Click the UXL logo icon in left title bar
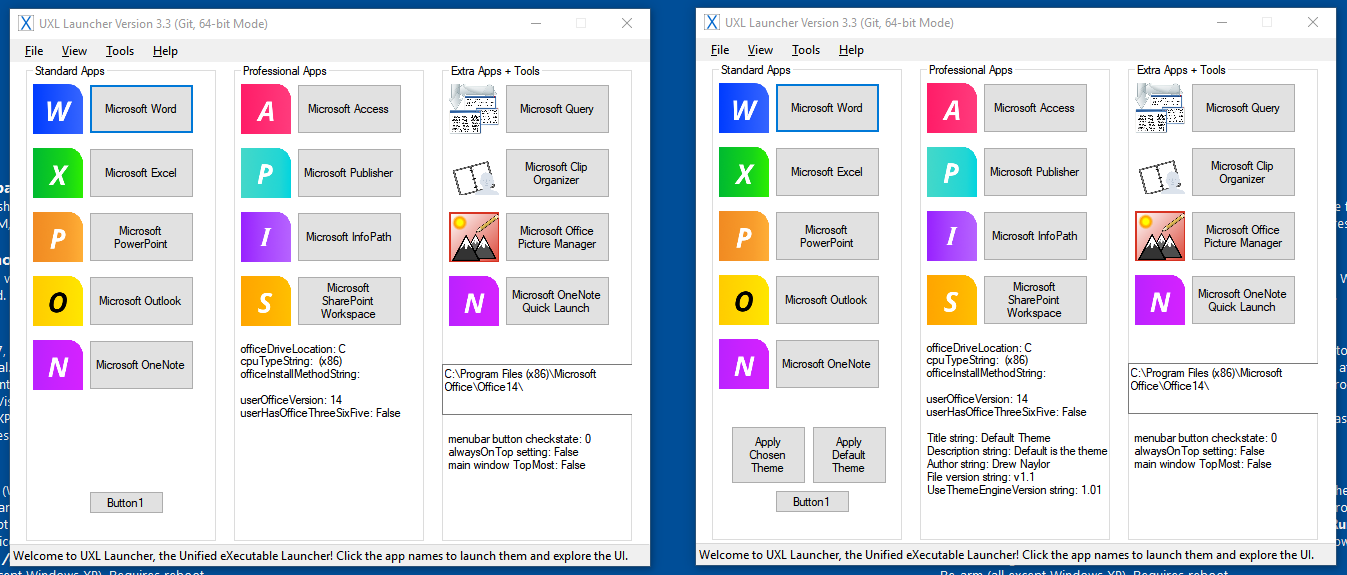 point(26,23)
